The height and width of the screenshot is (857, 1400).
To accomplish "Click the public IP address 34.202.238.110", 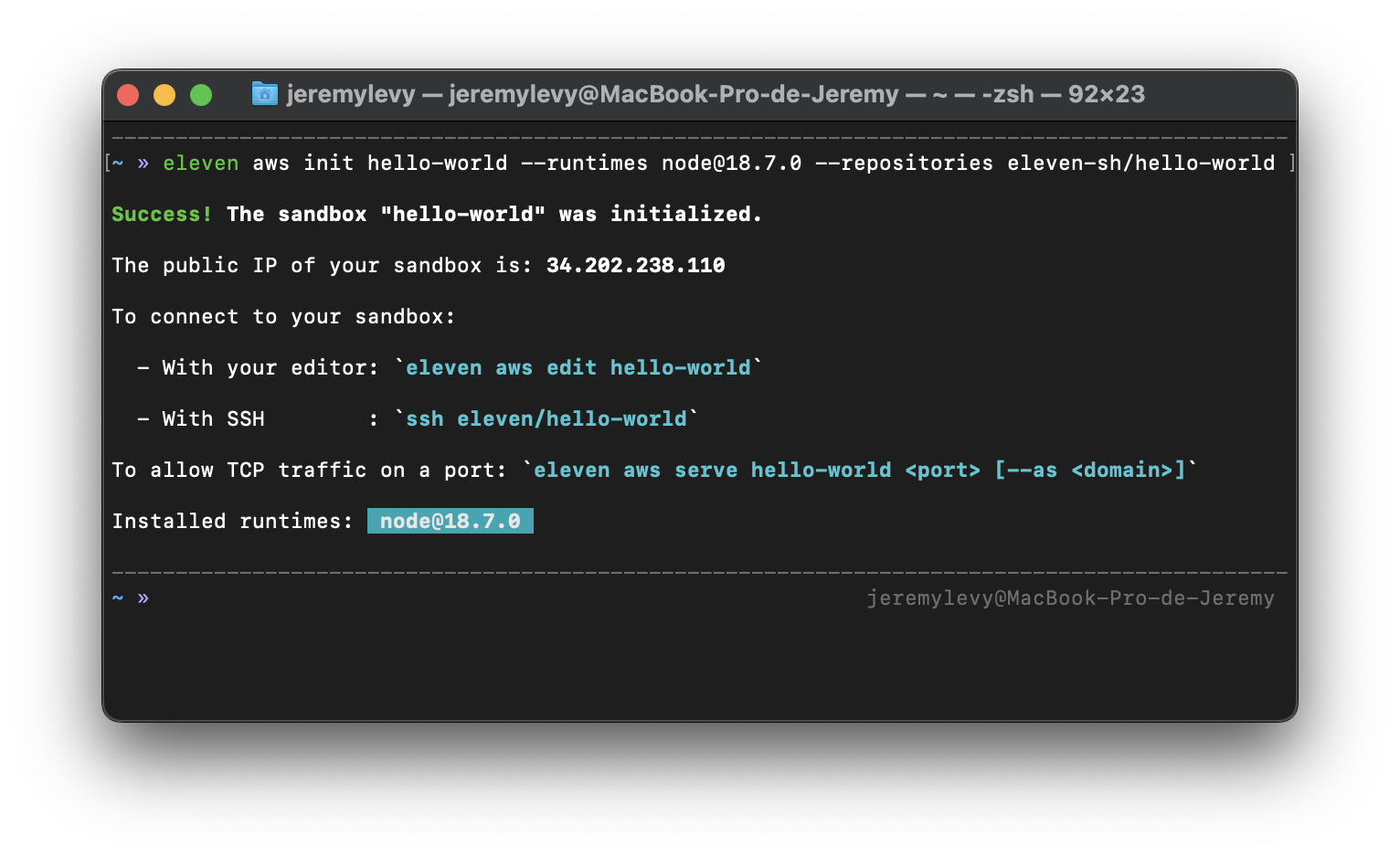I will (635, 265).
